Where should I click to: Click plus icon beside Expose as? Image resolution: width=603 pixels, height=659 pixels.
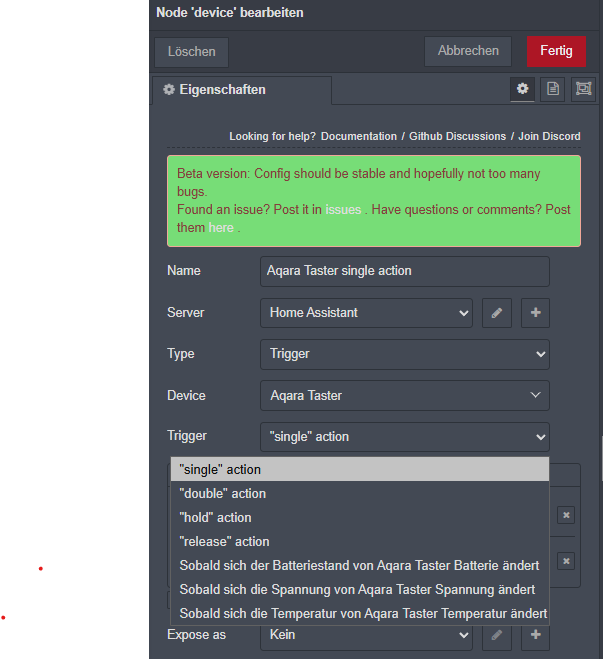[x=535, y=635]
